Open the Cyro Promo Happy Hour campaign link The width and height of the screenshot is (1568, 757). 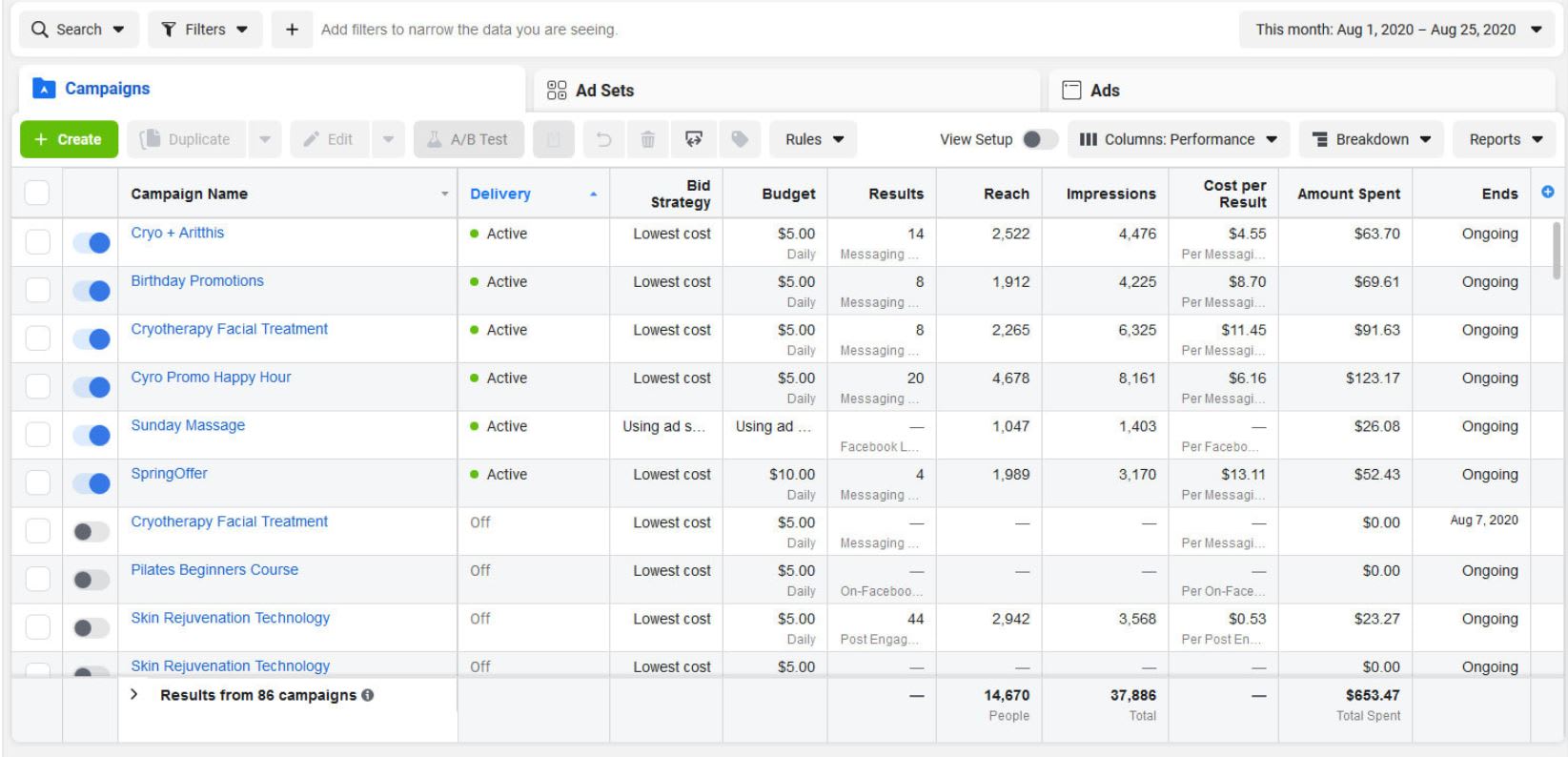(211, 377)
